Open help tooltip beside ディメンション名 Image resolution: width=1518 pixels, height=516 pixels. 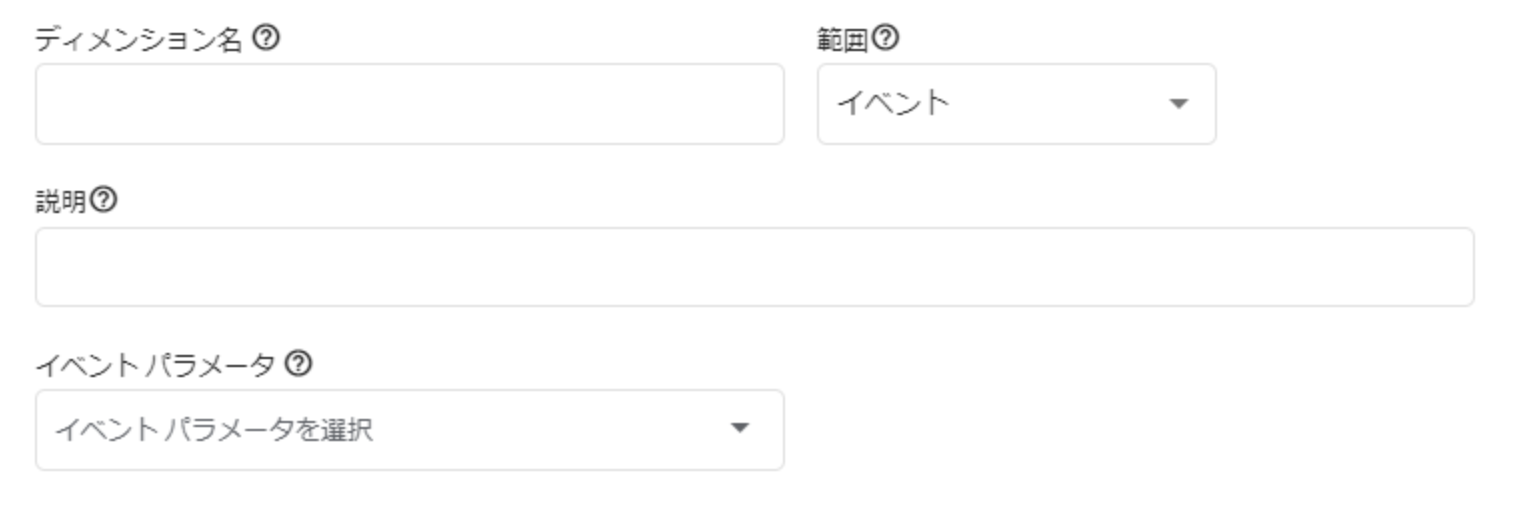265,39
